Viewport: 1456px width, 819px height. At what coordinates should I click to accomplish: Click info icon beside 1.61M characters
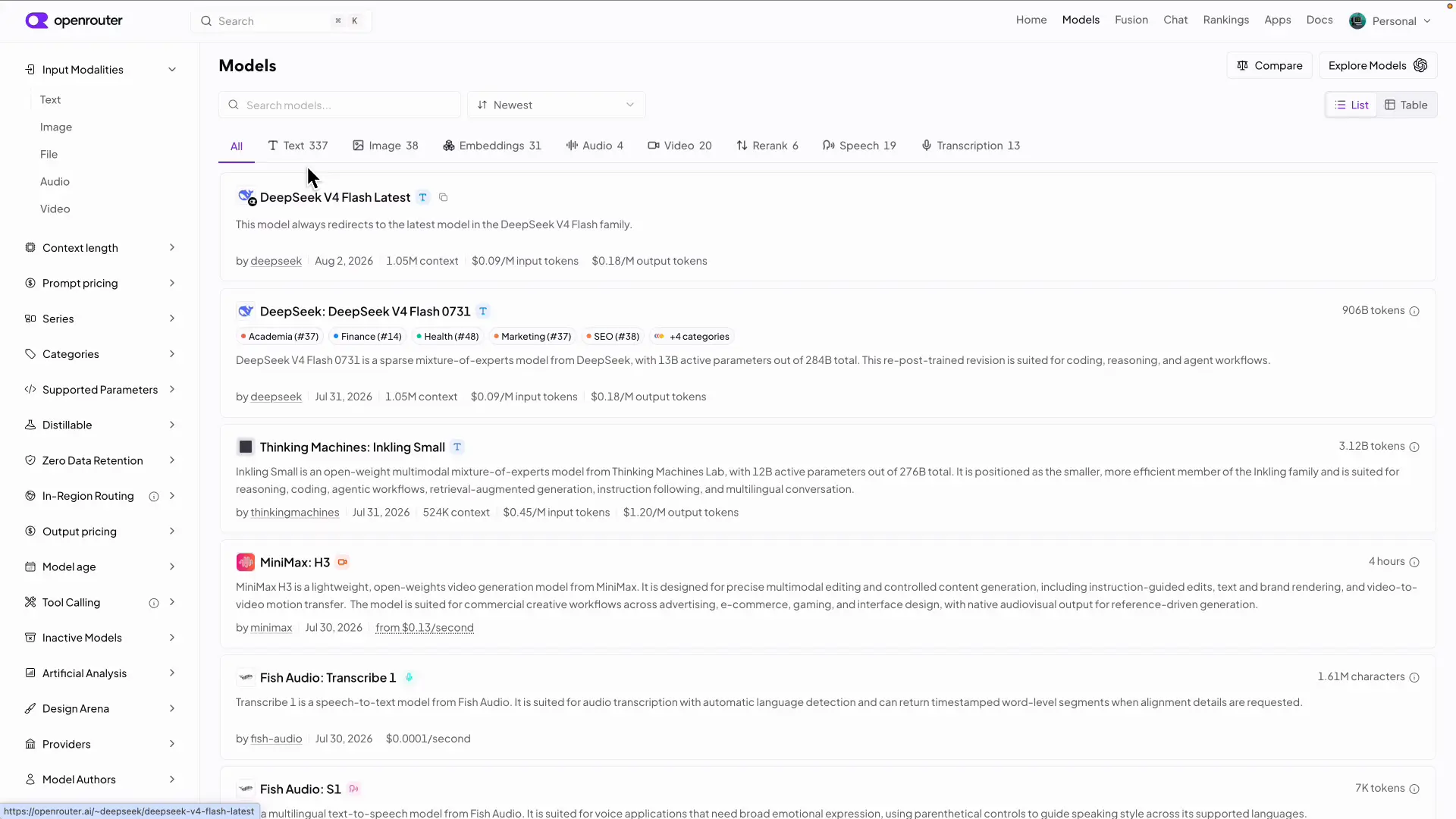[1414, 678]
